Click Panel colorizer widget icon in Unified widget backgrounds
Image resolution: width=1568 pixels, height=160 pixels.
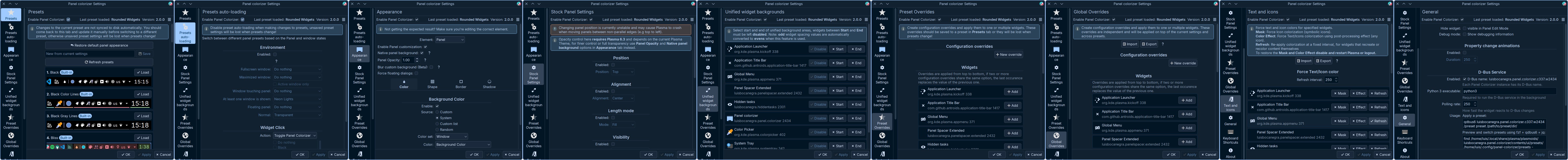(730, 118)
